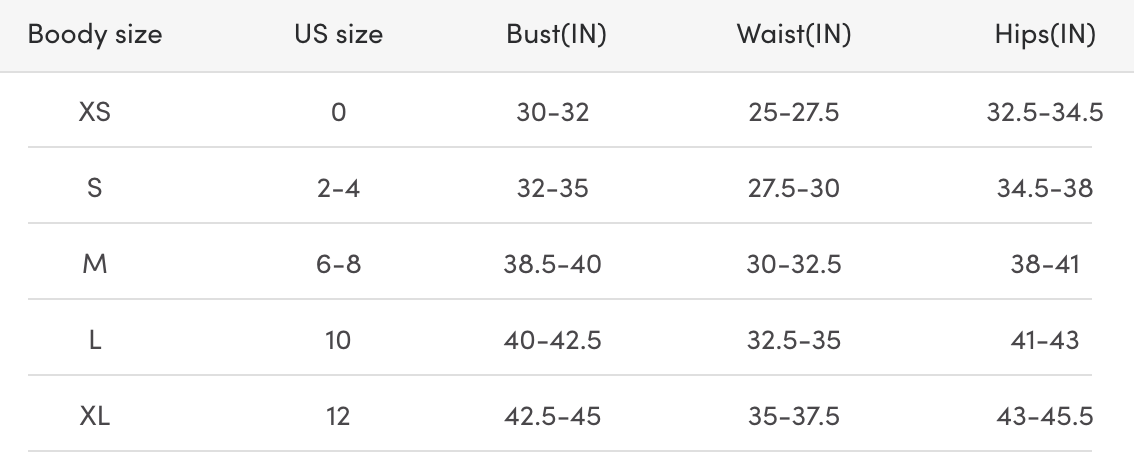Viewport: 1134px width, 456px height.
Task: Click the 43-45.5 hips measurement cell
Action: [x=1045, y=416]
